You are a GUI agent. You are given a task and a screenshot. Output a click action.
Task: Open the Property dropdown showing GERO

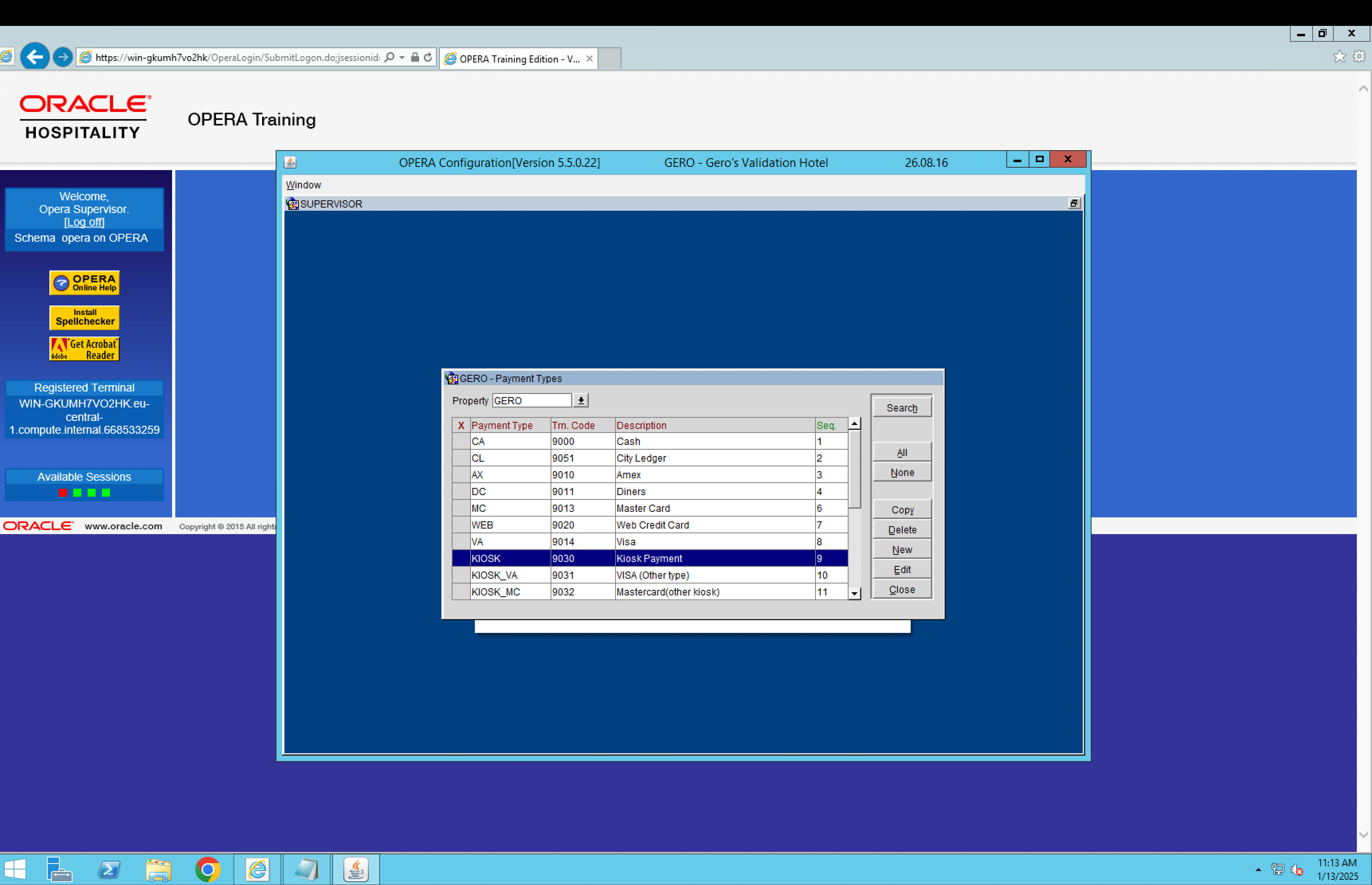point(580,400)
